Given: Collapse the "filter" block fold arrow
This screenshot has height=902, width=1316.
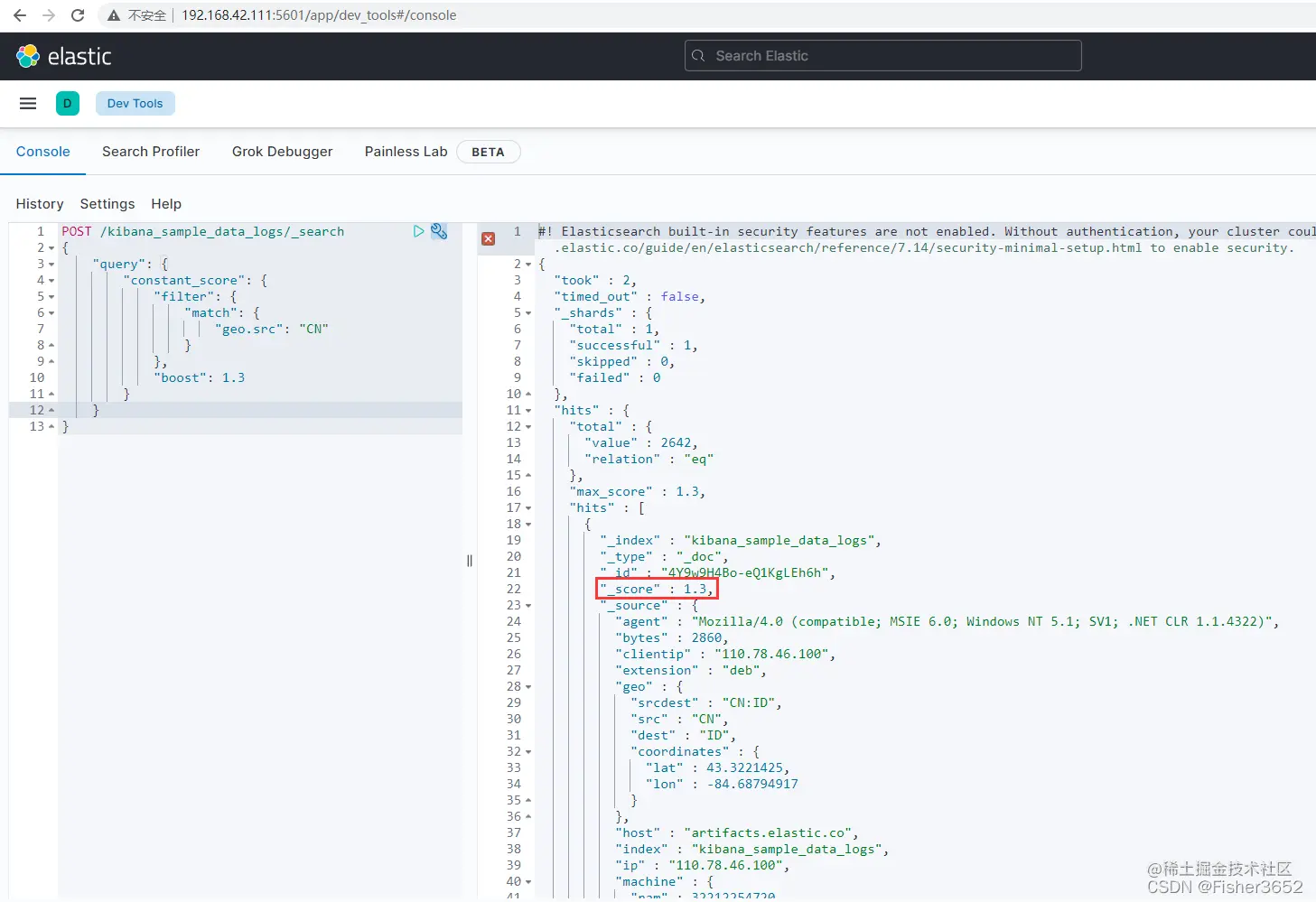Looking at the screenshot, I should tap(51, 297).
